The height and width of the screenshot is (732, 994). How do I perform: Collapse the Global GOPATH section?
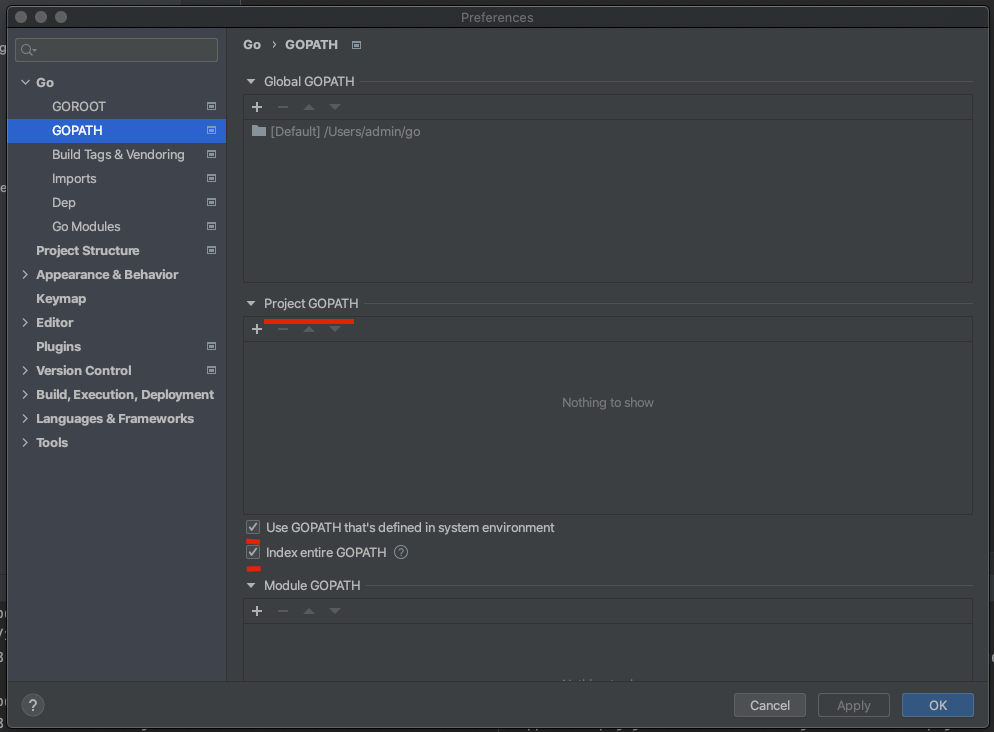[x=251, y=82]
